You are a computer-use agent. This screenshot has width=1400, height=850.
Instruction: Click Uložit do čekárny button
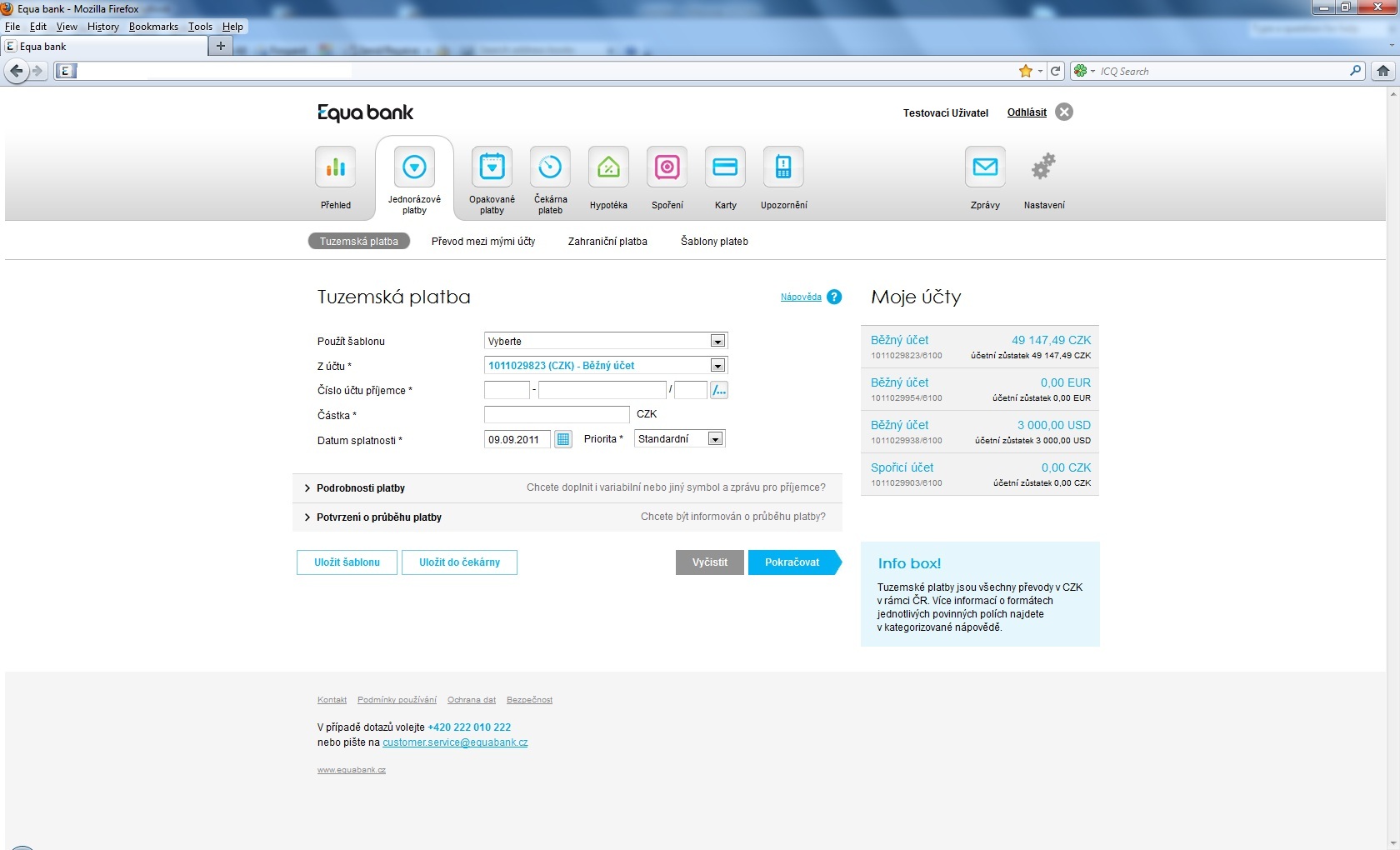(459, 562)
